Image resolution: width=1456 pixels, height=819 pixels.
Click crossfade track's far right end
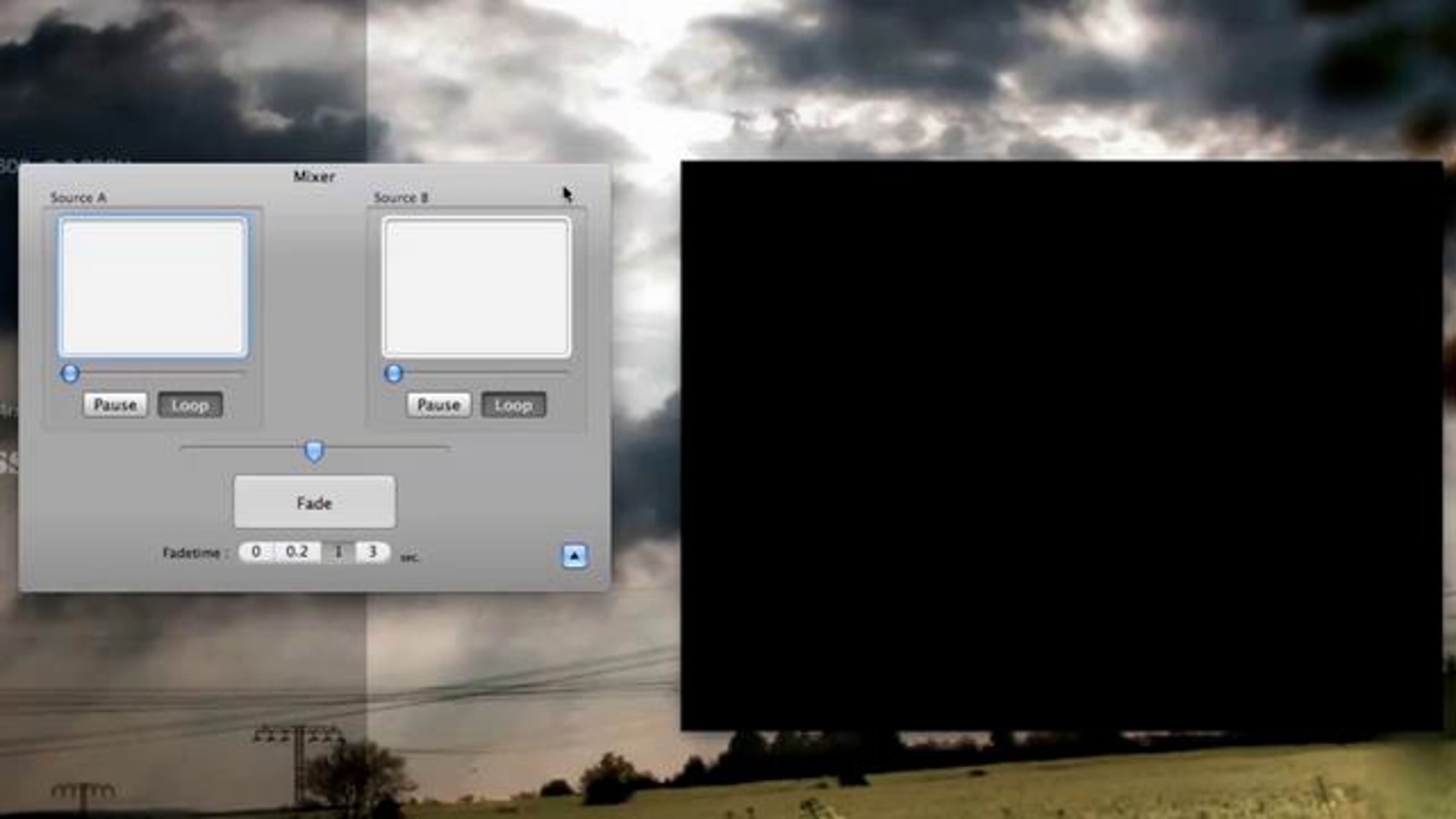click(x=448, y=448)
